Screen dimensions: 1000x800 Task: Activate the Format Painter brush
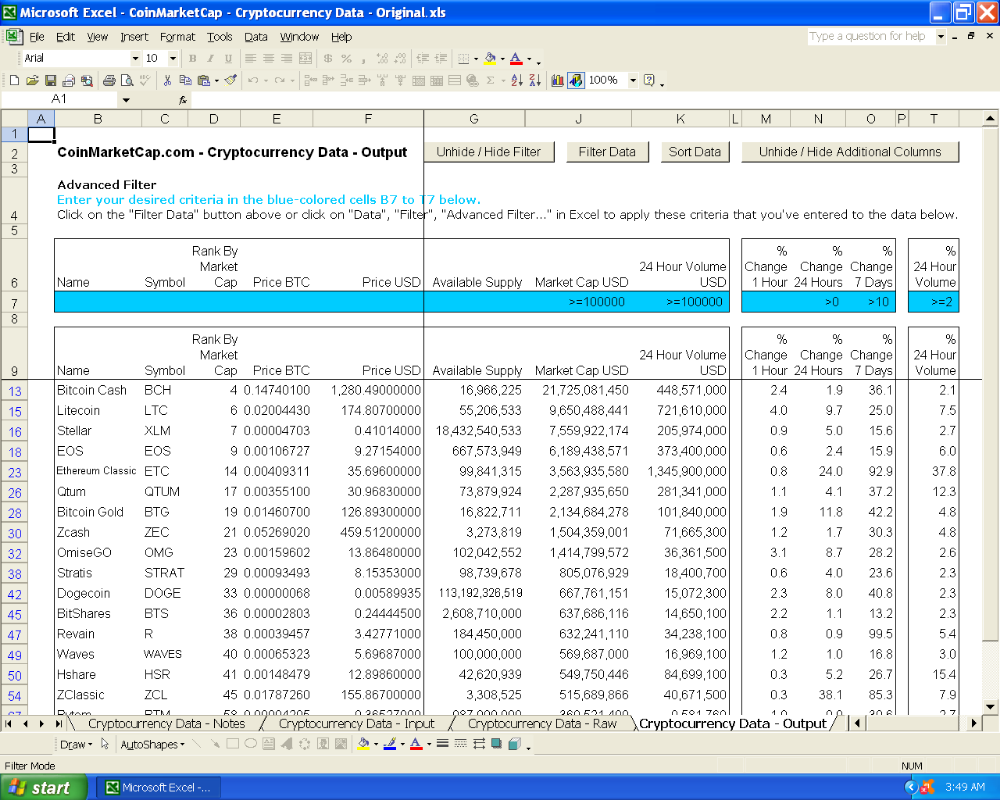click(231, 80)
